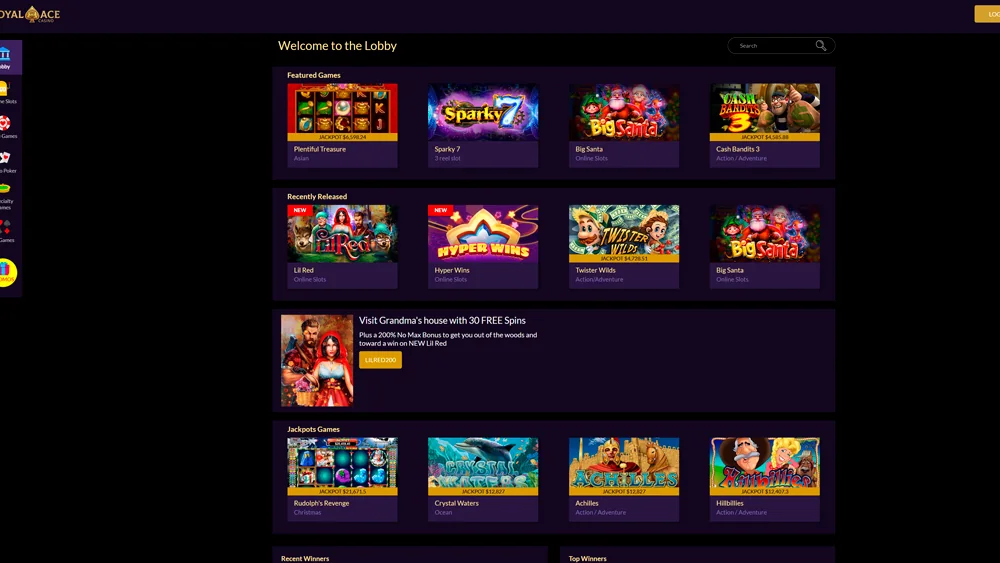The image size is (1000, 563).
Task: Launch the Sparky 7 featured game
Action: [x=483, y=112]
